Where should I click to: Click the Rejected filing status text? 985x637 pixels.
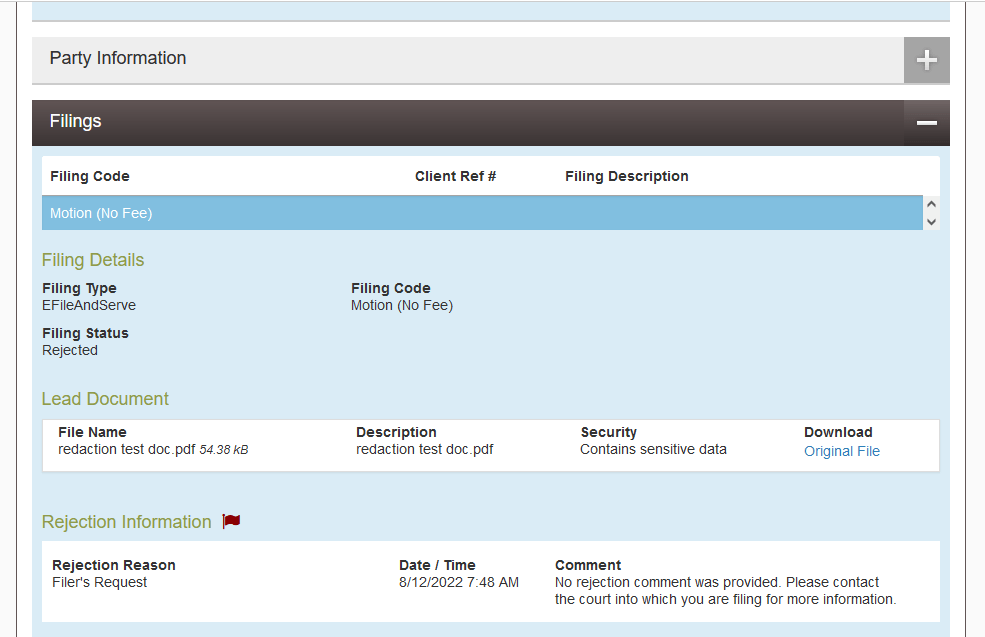(x=70, y=350)
